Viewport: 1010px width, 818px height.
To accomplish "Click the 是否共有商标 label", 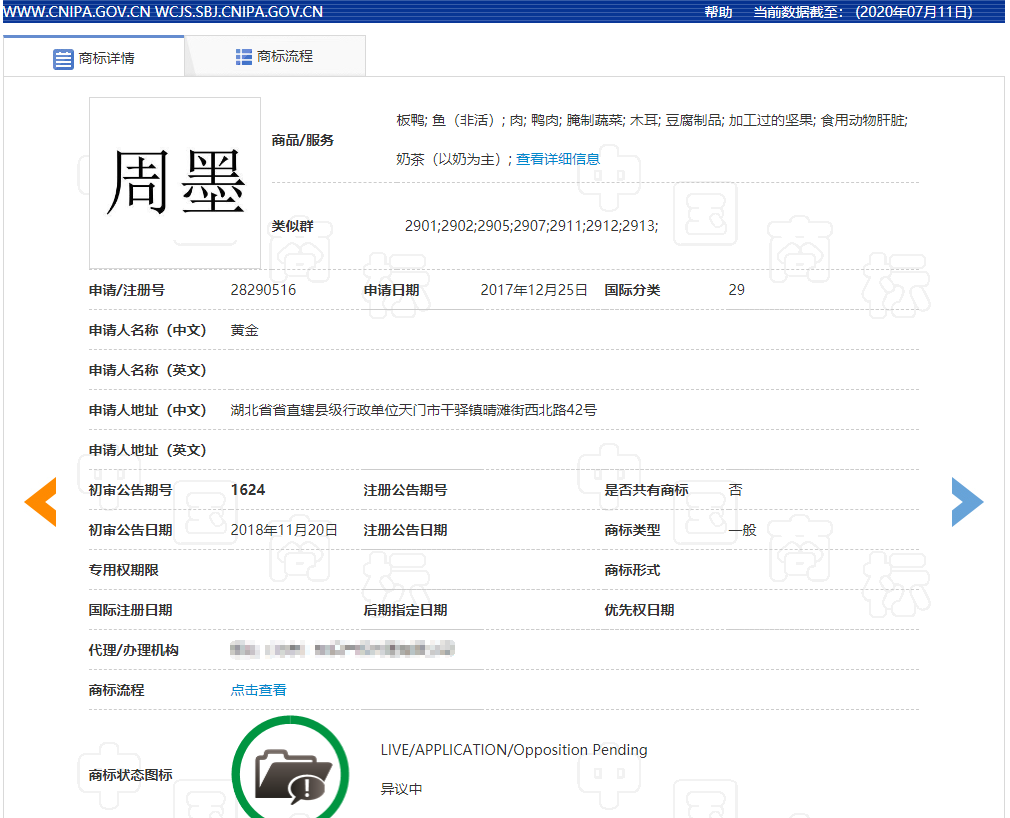I will coord(646,490).
